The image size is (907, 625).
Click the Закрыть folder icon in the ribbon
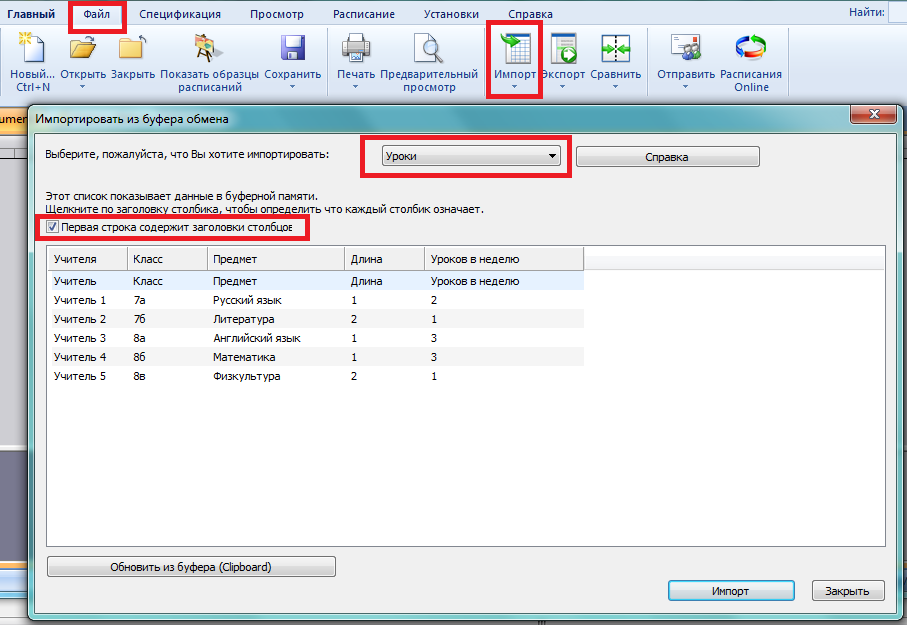pos(132,48)
